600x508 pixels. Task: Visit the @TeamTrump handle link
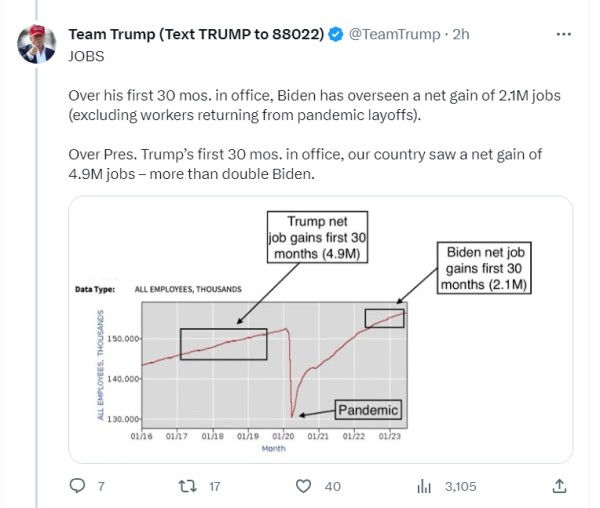[x=393, y=34]
